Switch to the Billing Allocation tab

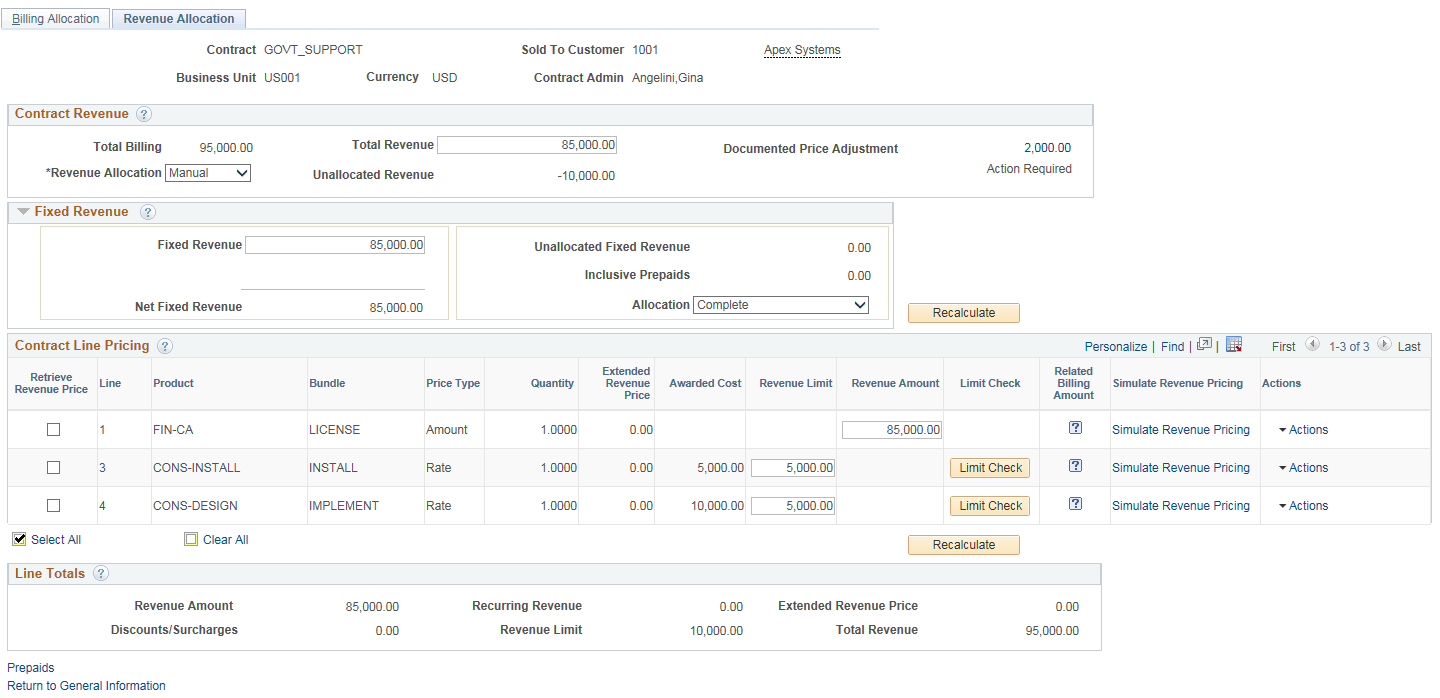[55, 17]
